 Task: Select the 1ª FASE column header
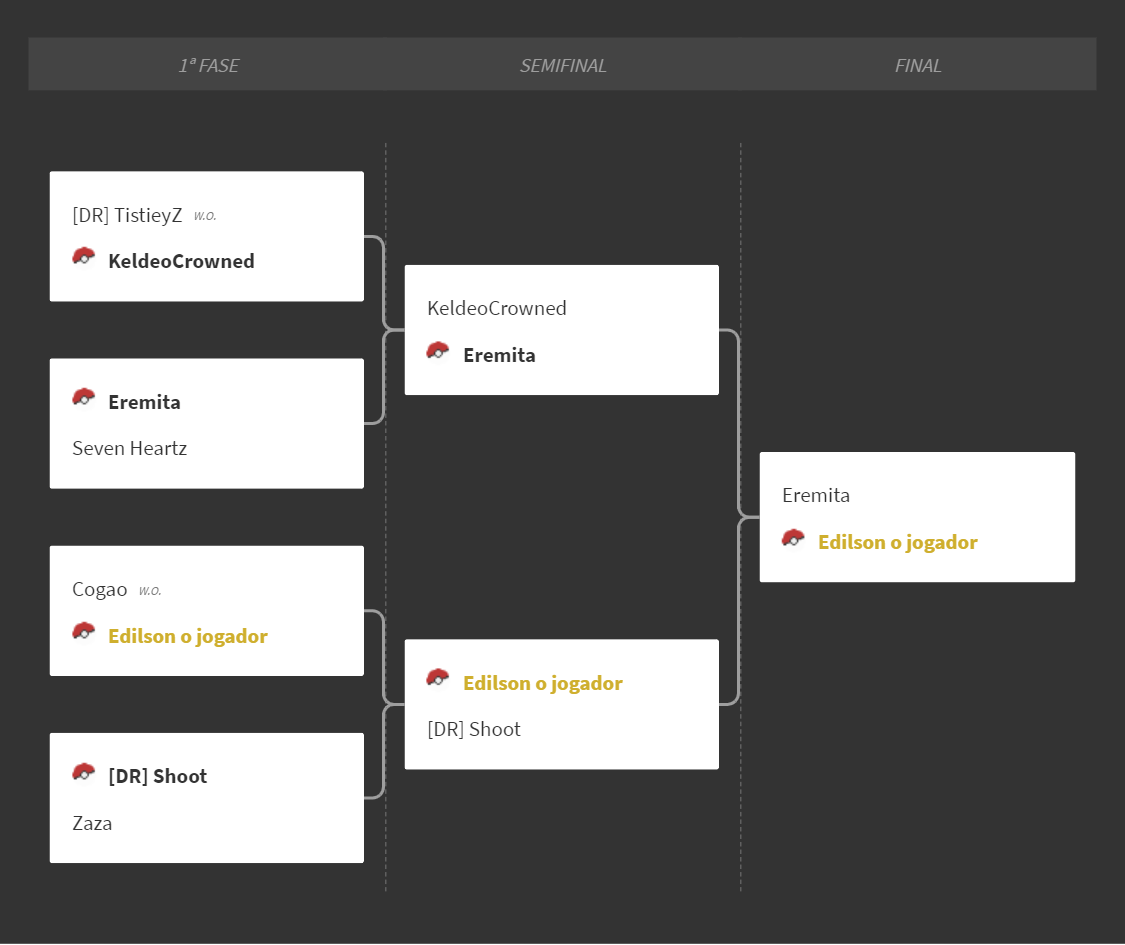(209, 65)
